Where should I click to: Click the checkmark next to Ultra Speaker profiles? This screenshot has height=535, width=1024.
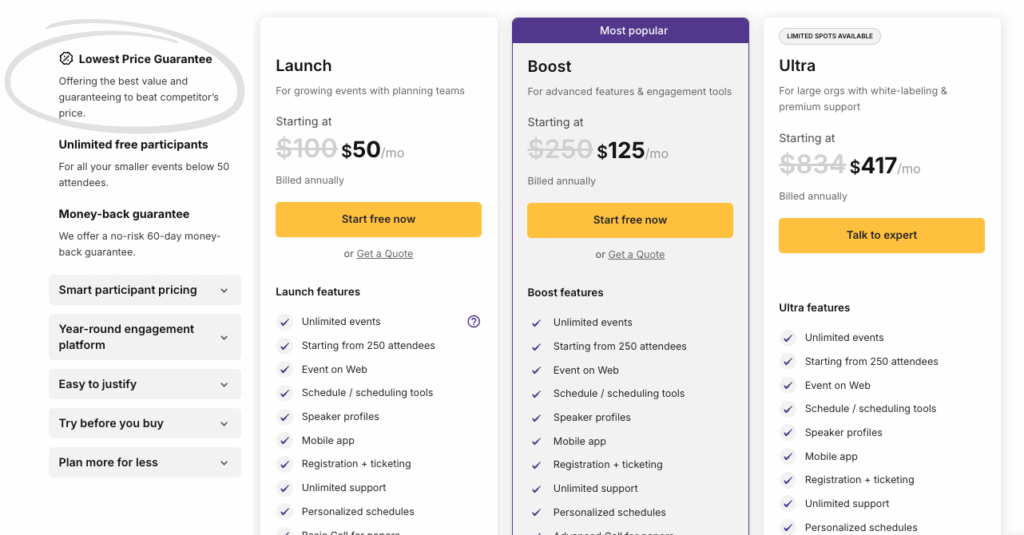tap(788, 432)
